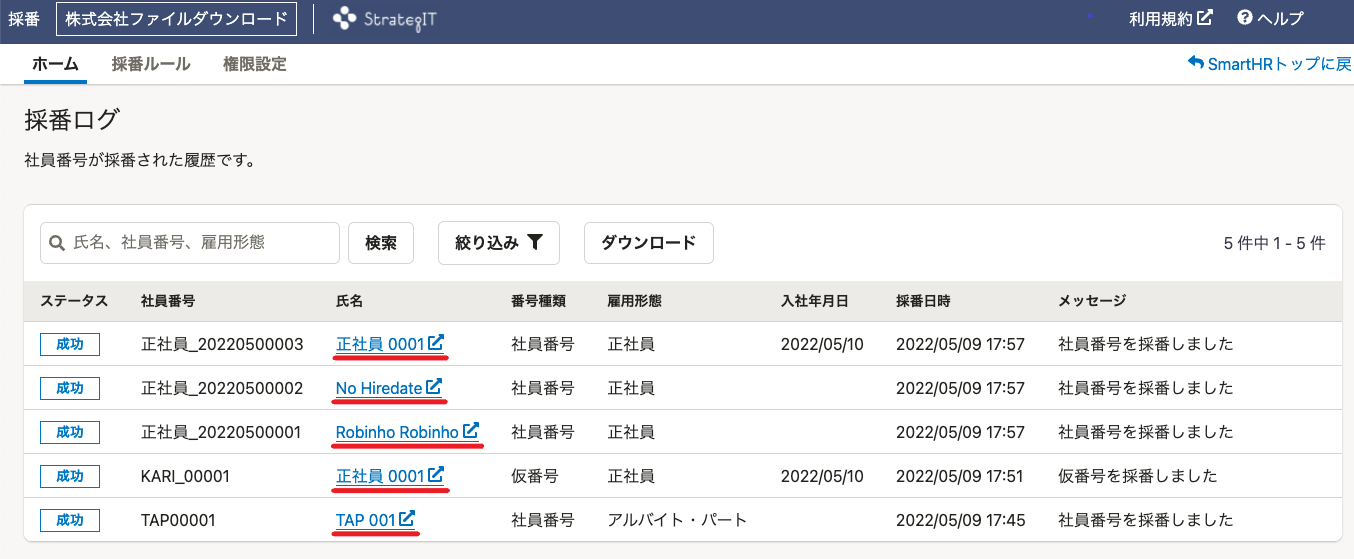Open the external link icon beside No Hiredate
The image size is (1354, 559).
(x=434, y=387)
